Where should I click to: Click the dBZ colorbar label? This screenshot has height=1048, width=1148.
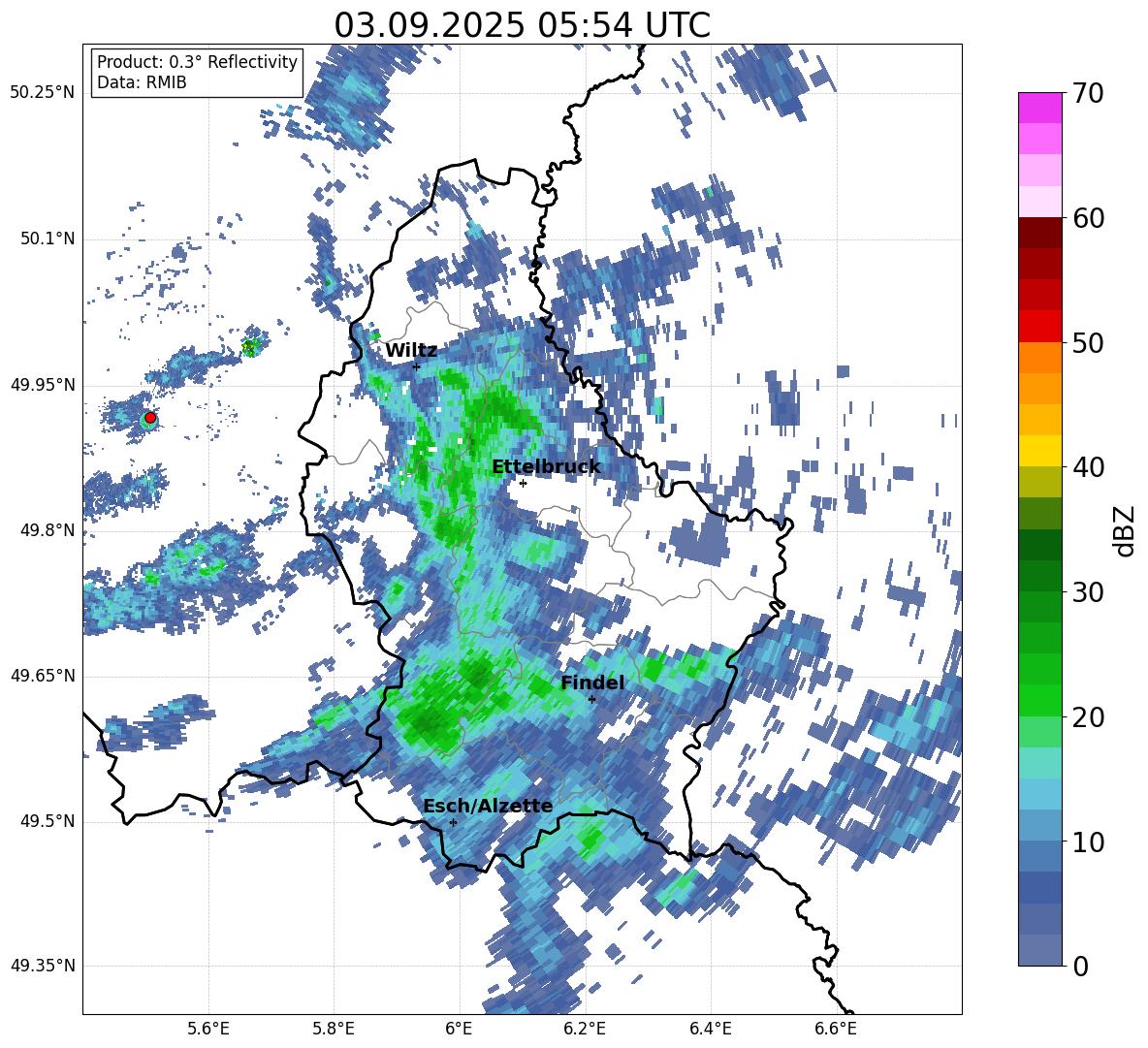click(1126, 530)
